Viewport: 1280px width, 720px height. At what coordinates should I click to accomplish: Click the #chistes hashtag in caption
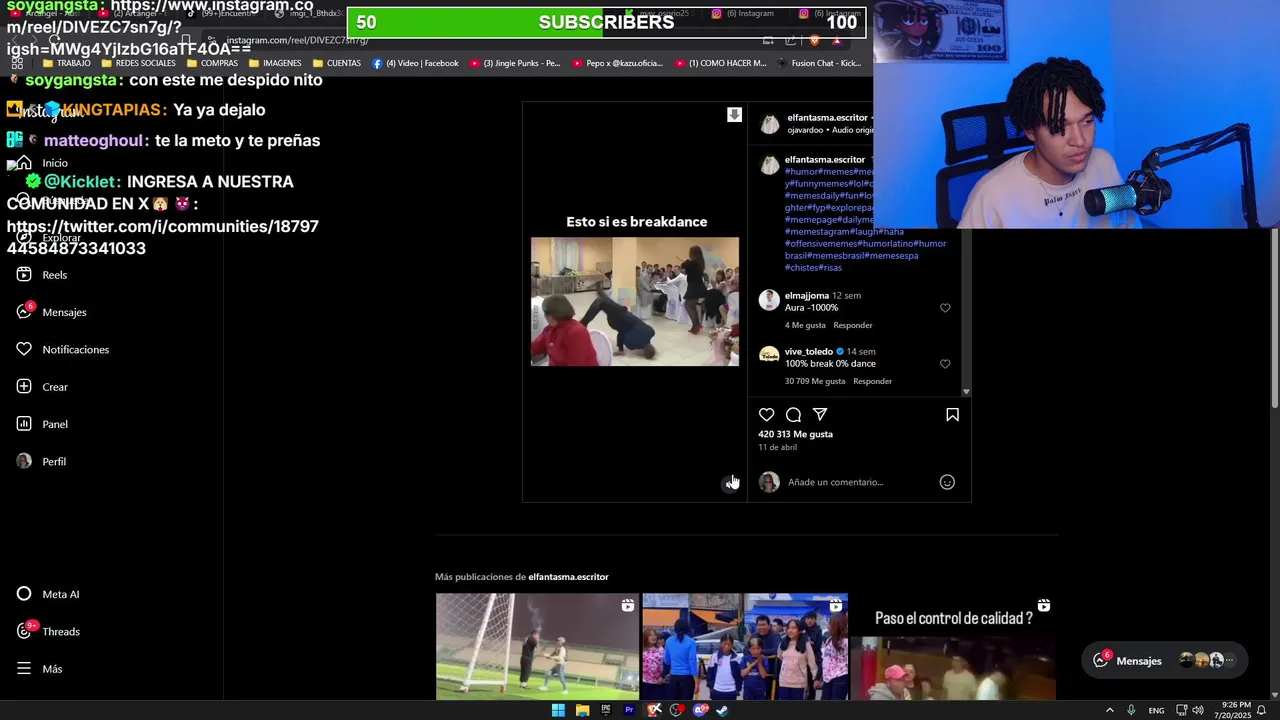[x=800, y=268]
